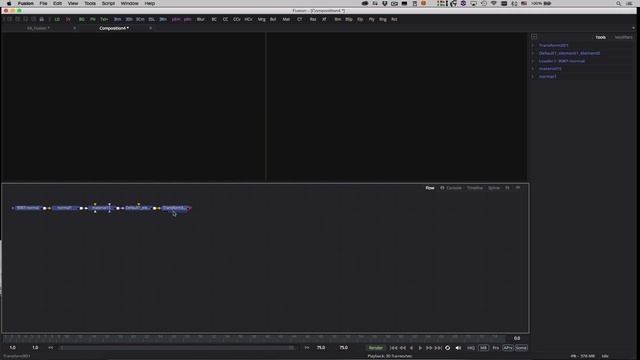Screen dimensions: 640x360
Task: Add a Bitmap (Bm) mask tool
Action: tap(338, 19)
